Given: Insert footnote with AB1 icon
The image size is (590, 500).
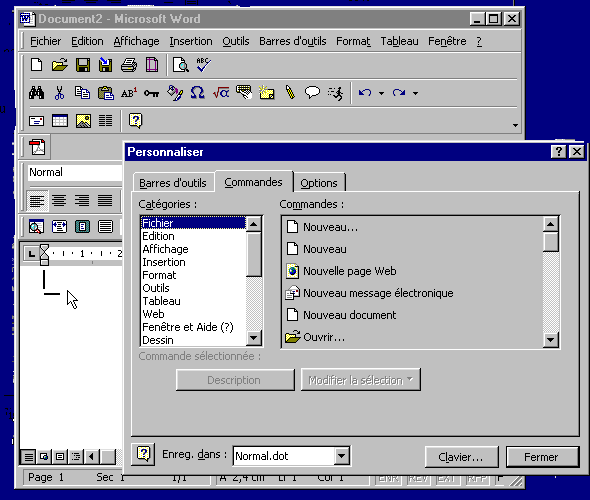Looking at the screenshot, I should click(129, 93).
